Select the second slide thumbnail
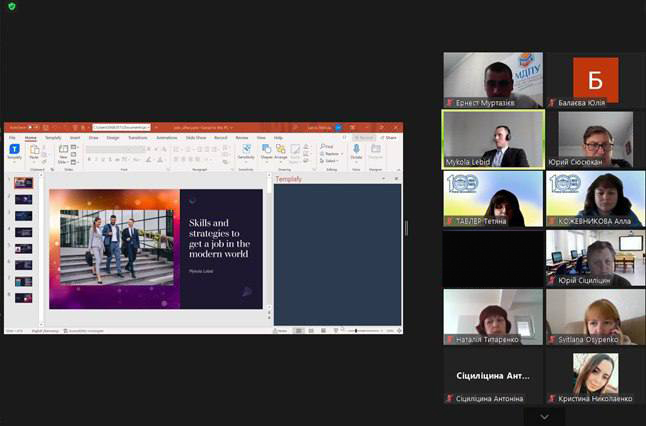 pos(23,199)
